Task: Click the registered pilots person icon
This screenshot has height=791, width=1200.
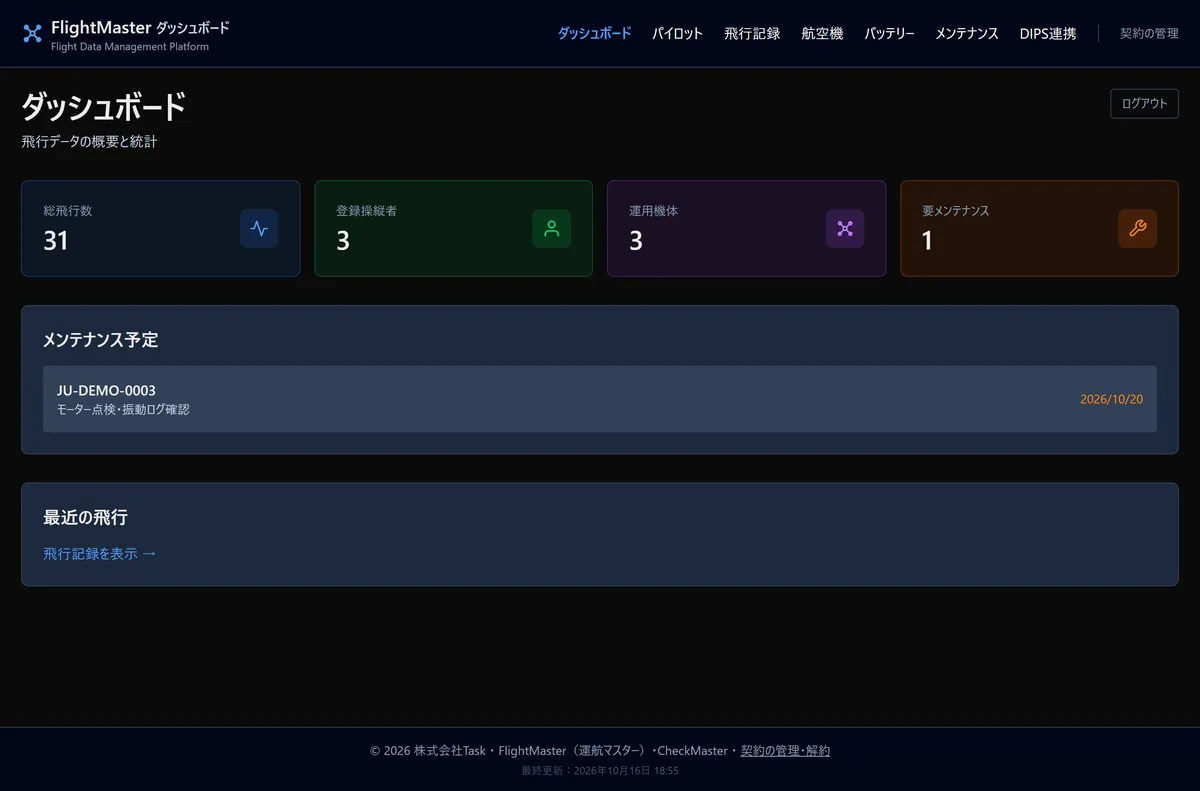Action: click(551, 228)
